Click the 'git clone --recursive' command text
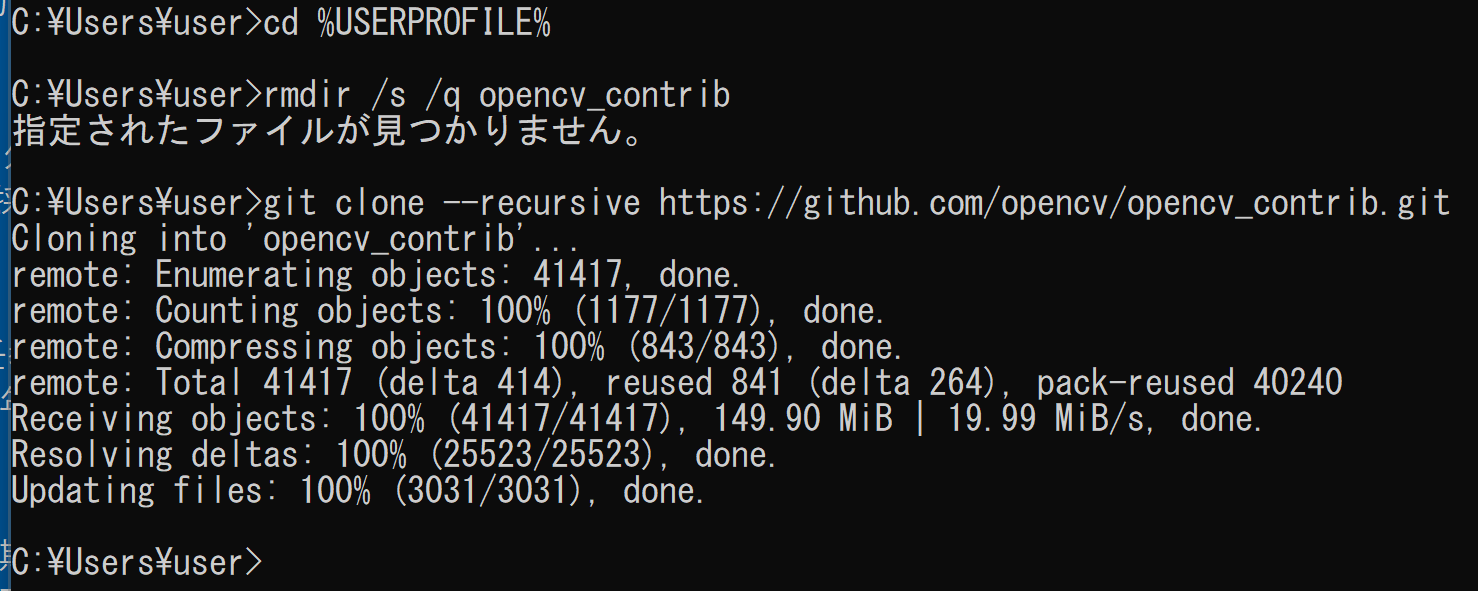The image size is (1478, 591). [x=452, y=204]
